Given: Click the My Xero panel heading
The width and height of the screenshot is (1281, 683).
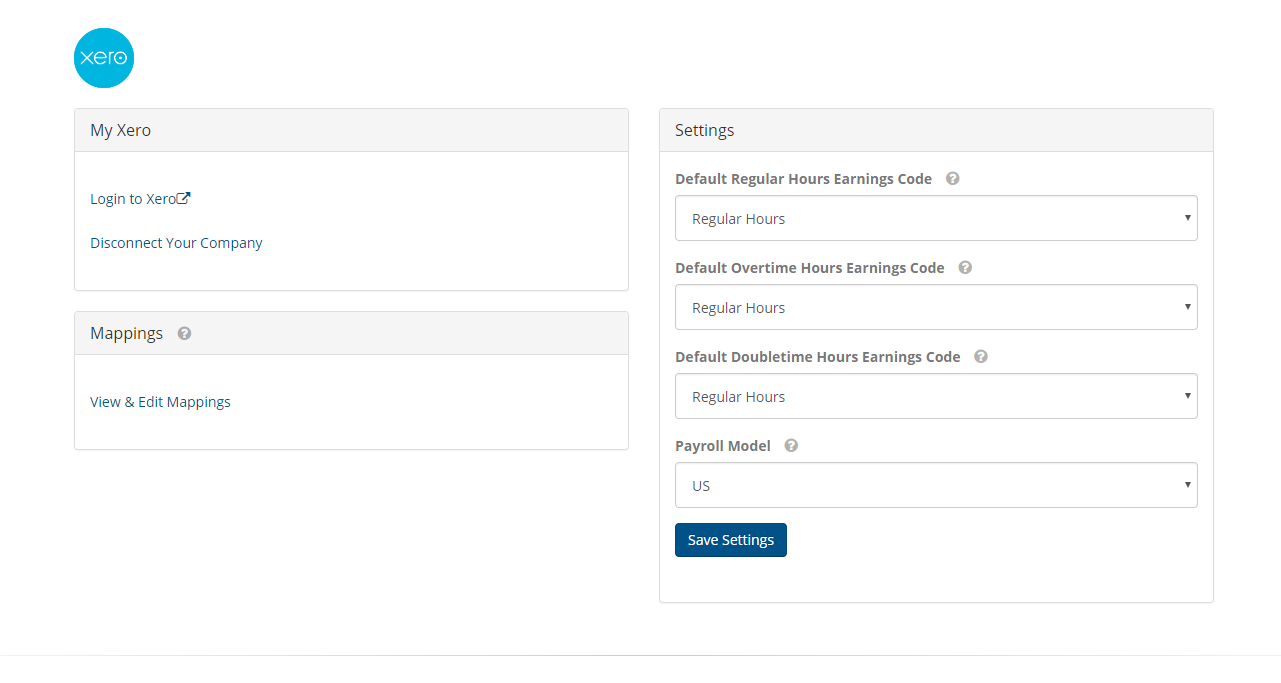Looking at the screenshot, I should (x=121, y=130).
